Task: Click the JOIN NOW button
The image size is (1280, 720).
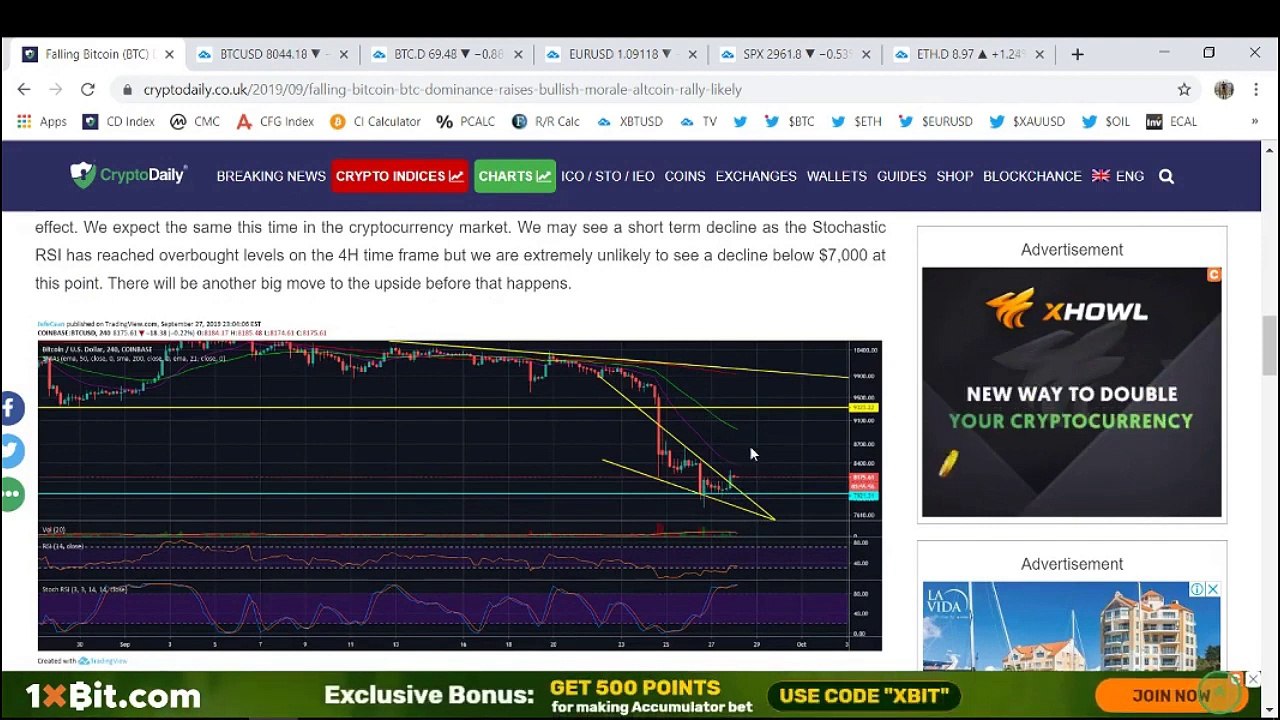Action: point(1170,696)
